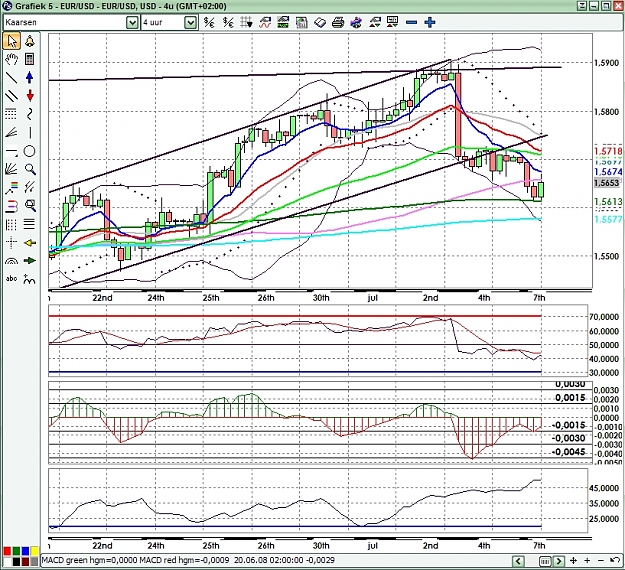Open the Kaarsen chart type dropdown

click(x=132, y=22)
